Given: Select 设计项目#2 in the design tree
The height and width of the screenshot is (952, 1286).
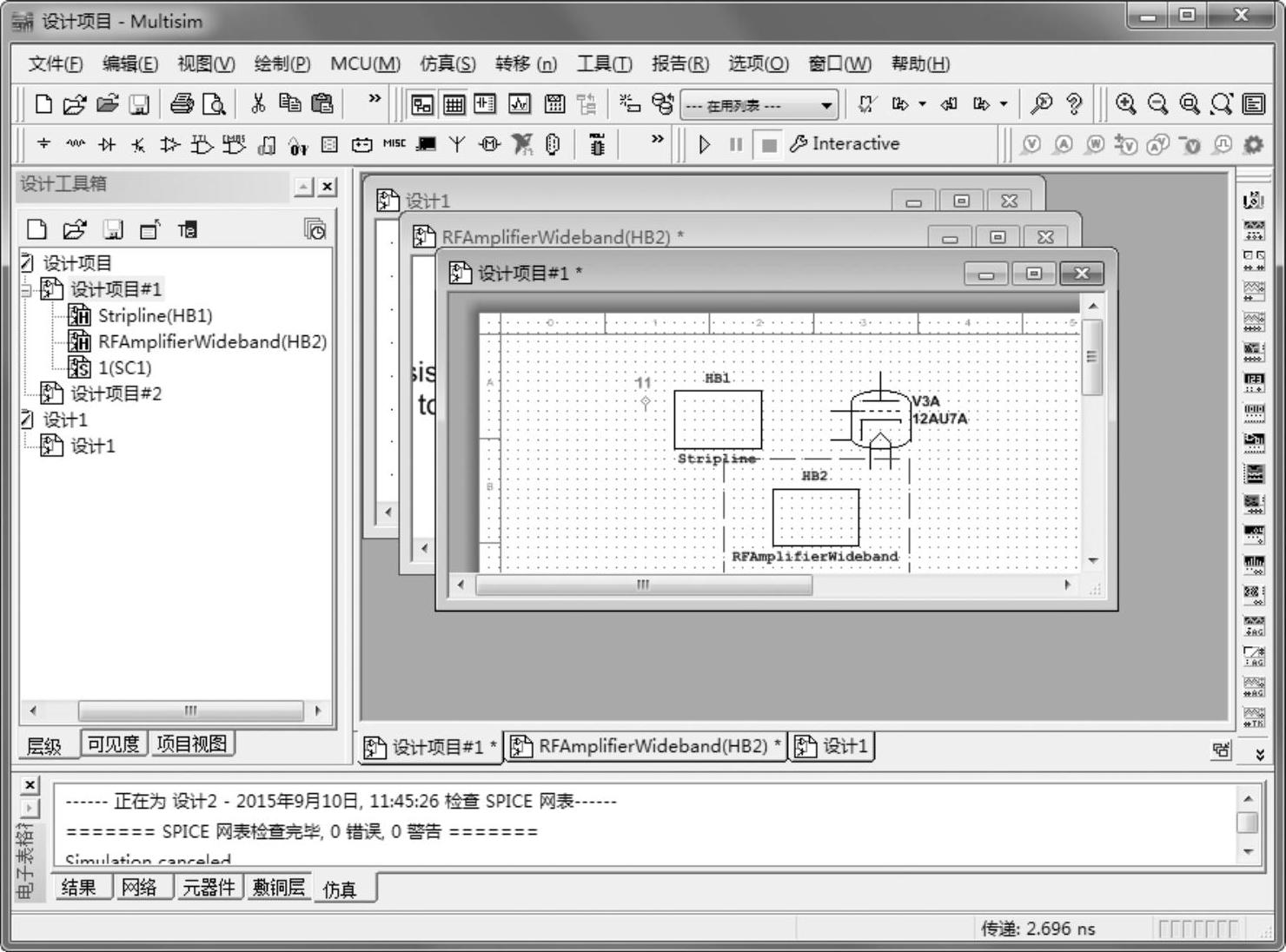Looking at the screenshot, I should click(116, 393).
